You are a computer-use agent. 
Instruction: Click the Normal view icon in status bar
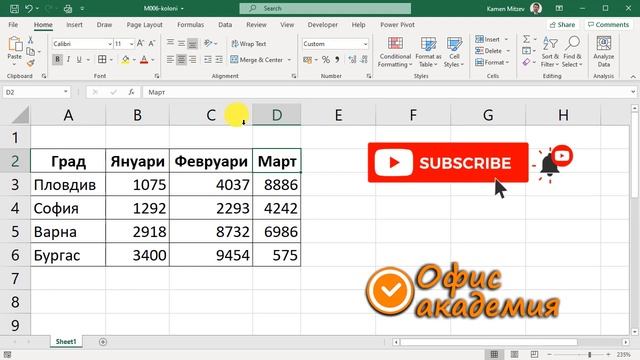coord(494,354)
